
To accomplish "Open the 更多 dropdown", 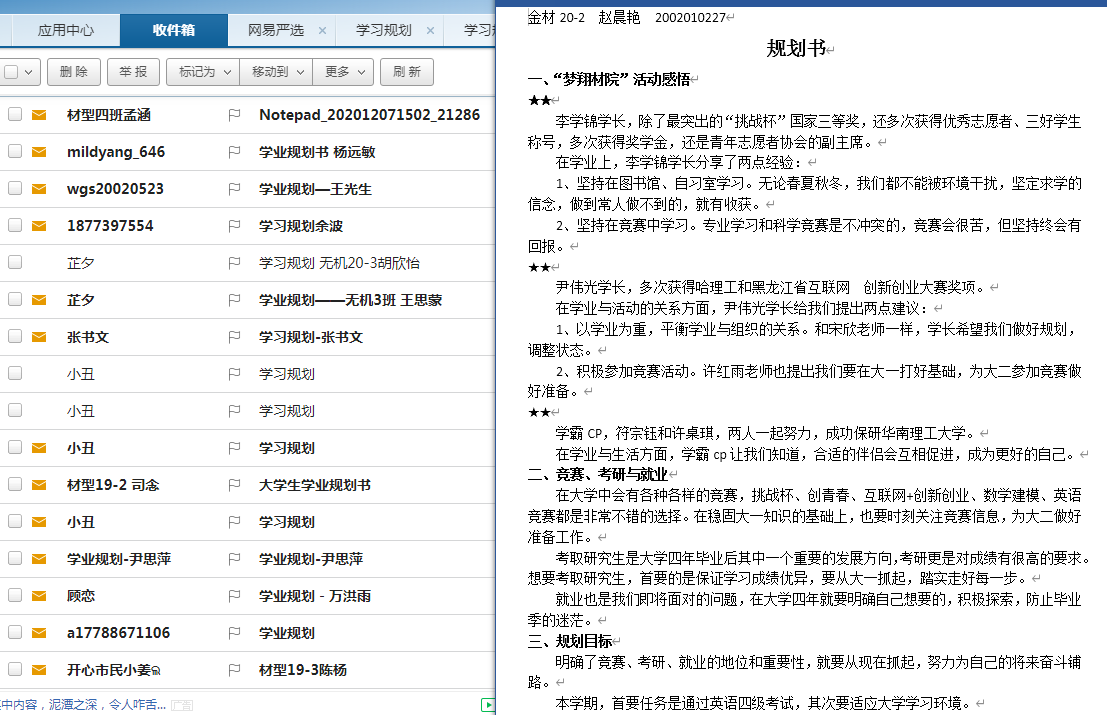I will (x=345, y=72).
